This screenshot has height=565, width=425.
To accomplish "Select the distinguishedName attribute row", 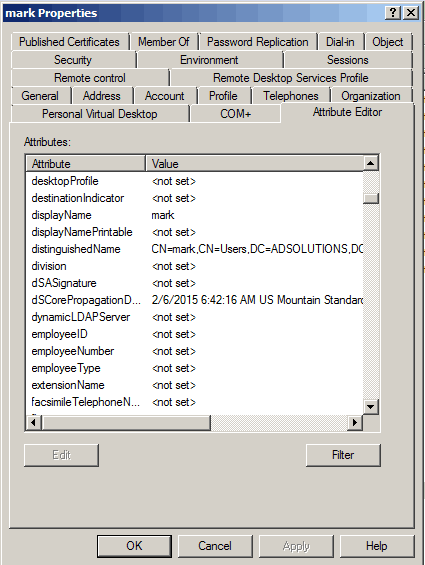I will (x=195, y=249).
